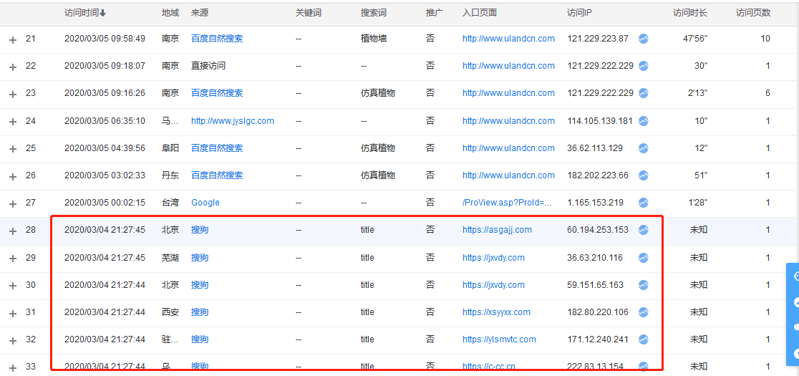The width and height of the screenshot is (799, 376).
Task: Click the Google source link
Action: (x=205, y=203)
